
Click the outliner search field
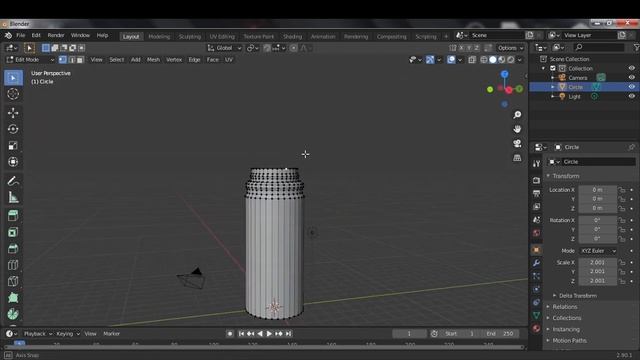[598, 47]
